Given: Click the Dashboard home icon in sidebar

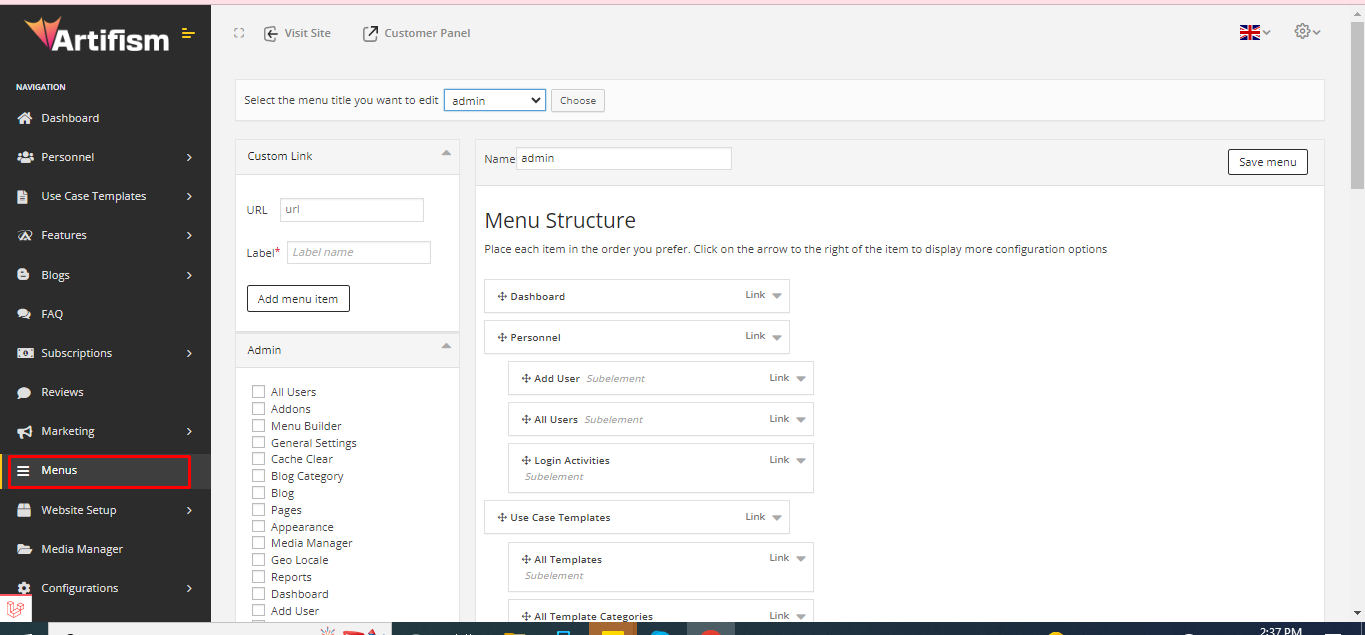Looking at the screenshot, I should click(25, 118).
